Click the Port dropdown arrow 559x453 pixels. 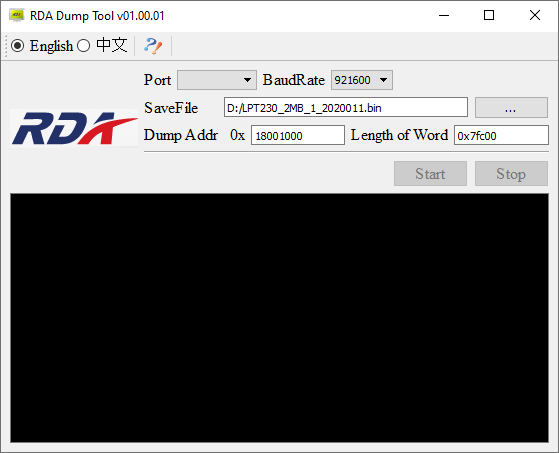pyautogui.click(x=247, y=80)
